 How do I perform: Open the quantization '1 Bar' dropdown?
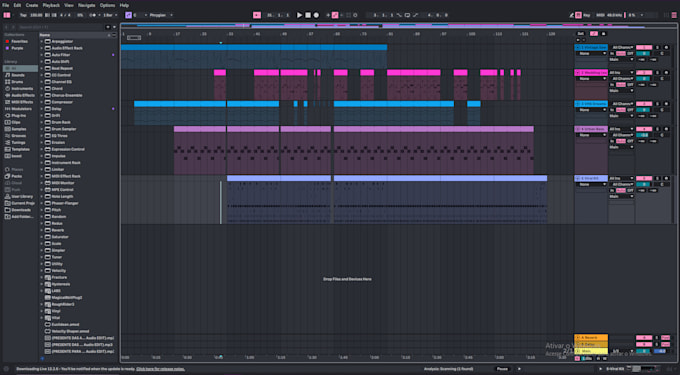click(x=110, y=15)
